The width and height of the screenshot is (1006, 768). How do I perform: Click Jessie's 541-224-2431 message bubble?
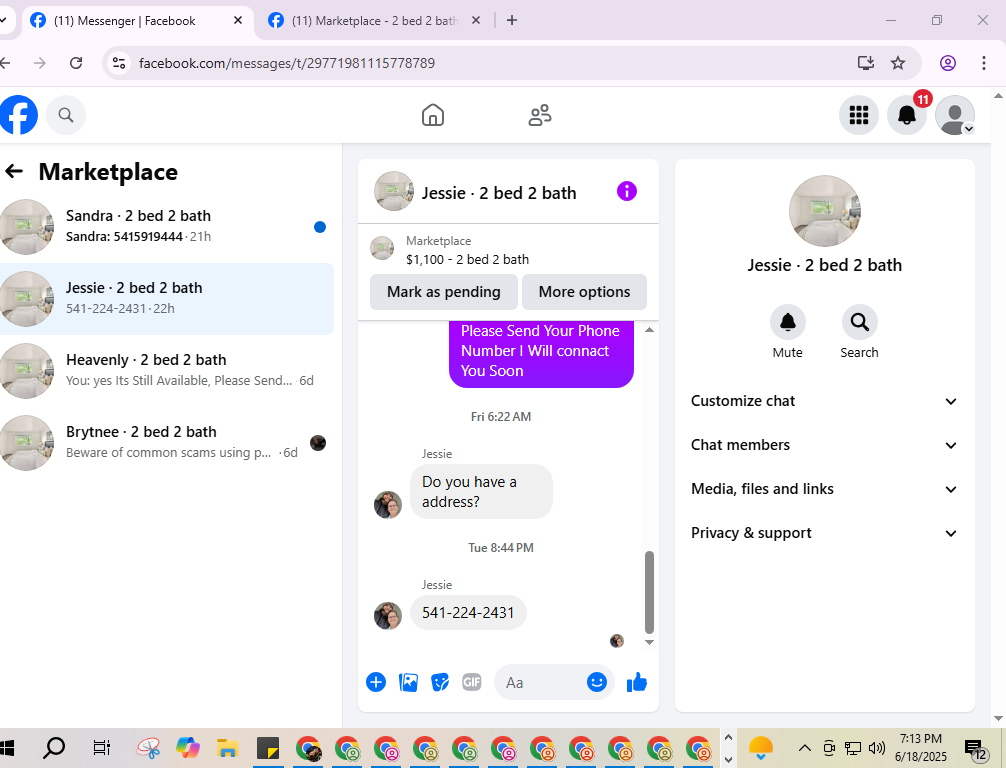pos(468,613)
